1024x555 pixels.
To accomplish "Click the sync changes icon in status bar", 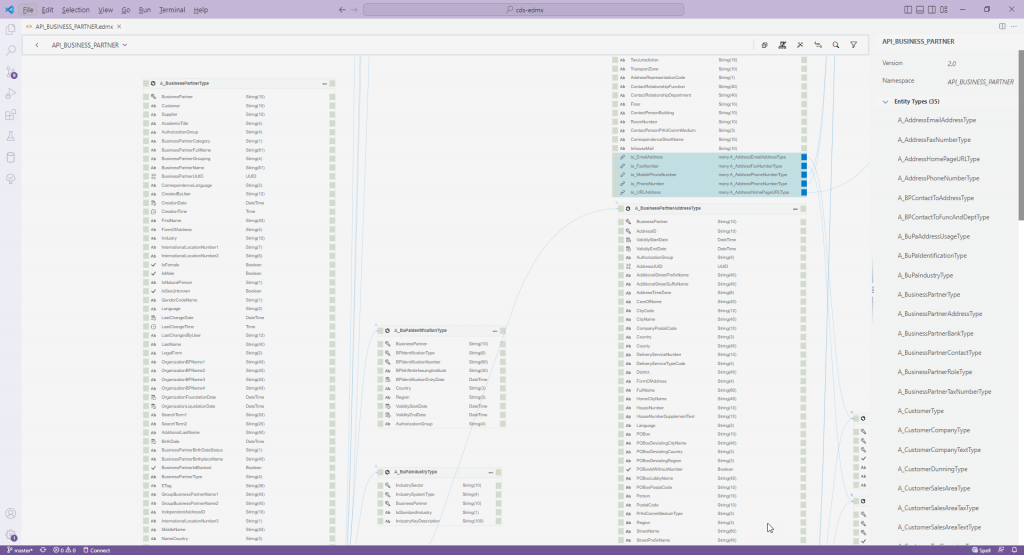I will click(x=43, y=550).
